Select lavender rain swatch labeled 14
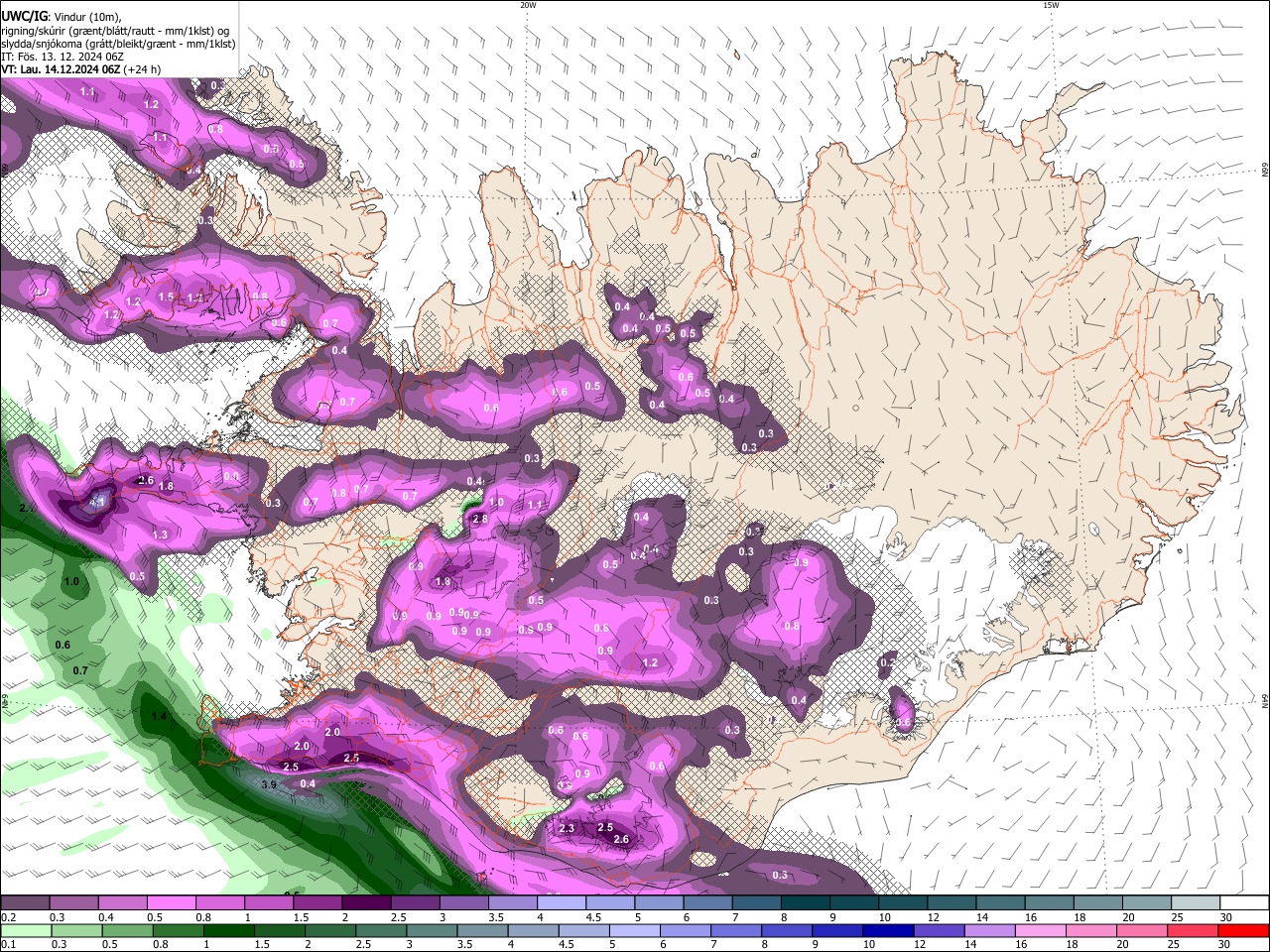This screenshot has width=1270, height=952. pos(990,930)
